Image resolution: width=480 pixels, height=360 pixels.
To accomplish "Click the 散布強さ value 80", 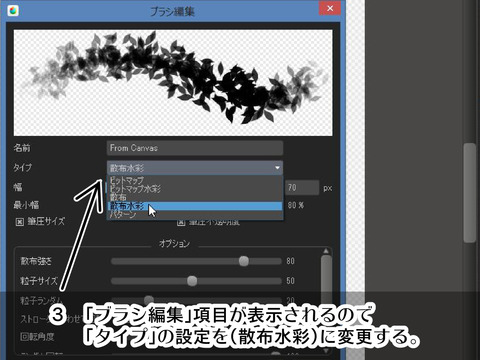I will (290, 261).
